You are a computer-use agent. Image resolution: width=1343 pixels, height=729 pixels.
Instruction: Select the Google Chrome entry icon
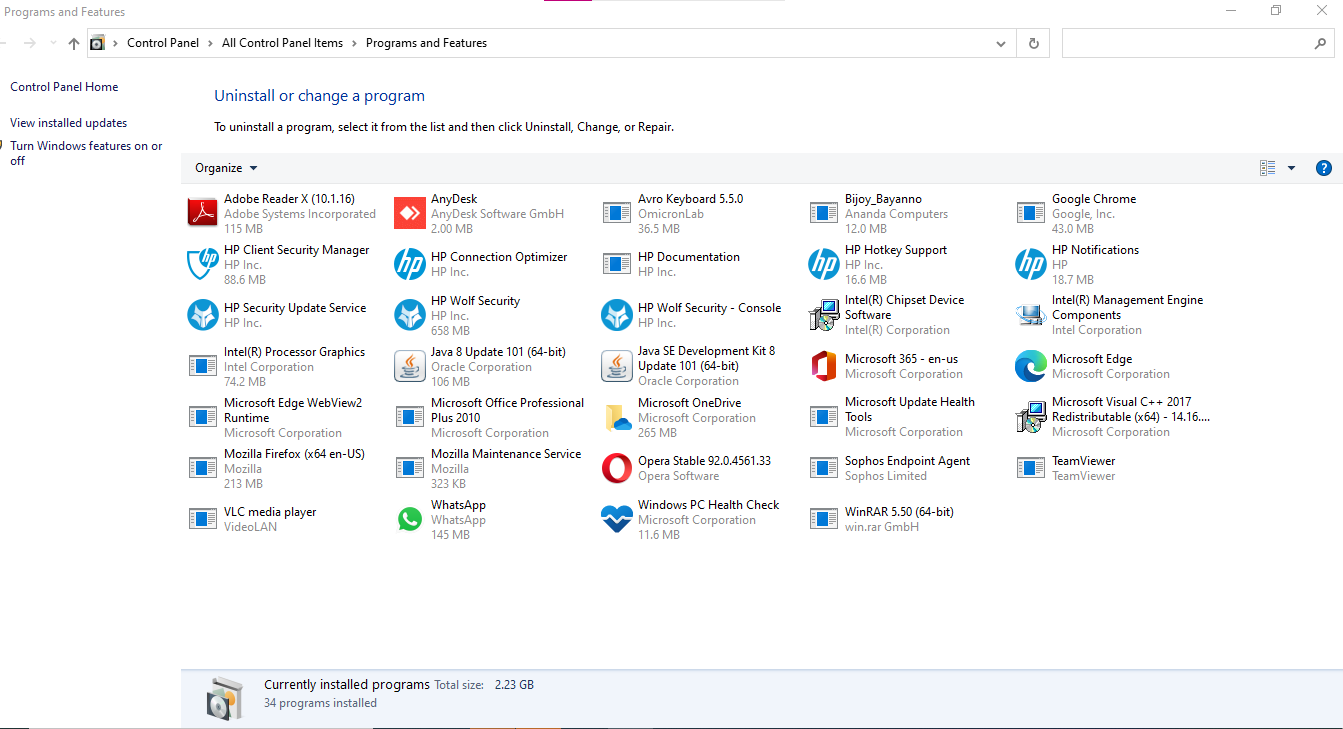coord(1031,213)
